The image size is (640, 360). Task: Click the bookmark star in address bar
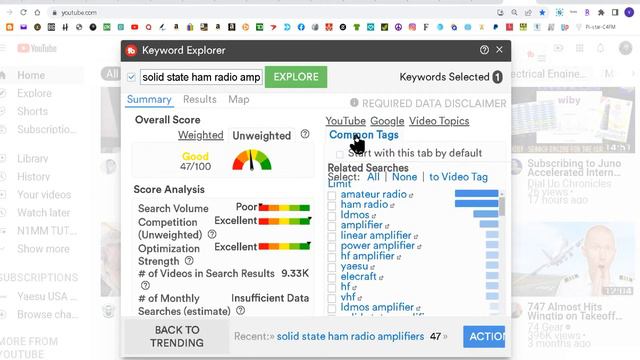[542, 13]
